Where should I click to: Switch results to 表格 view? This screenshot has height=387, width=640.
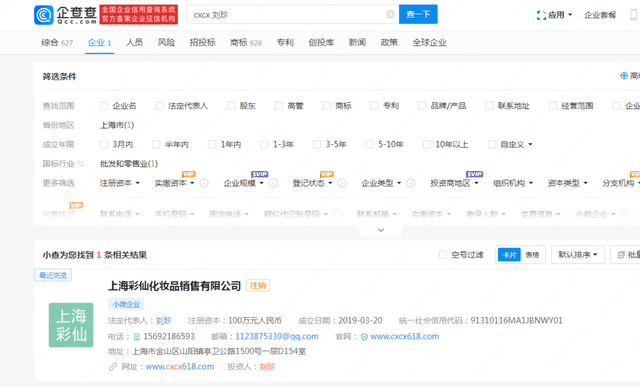[x=532, y=255]
